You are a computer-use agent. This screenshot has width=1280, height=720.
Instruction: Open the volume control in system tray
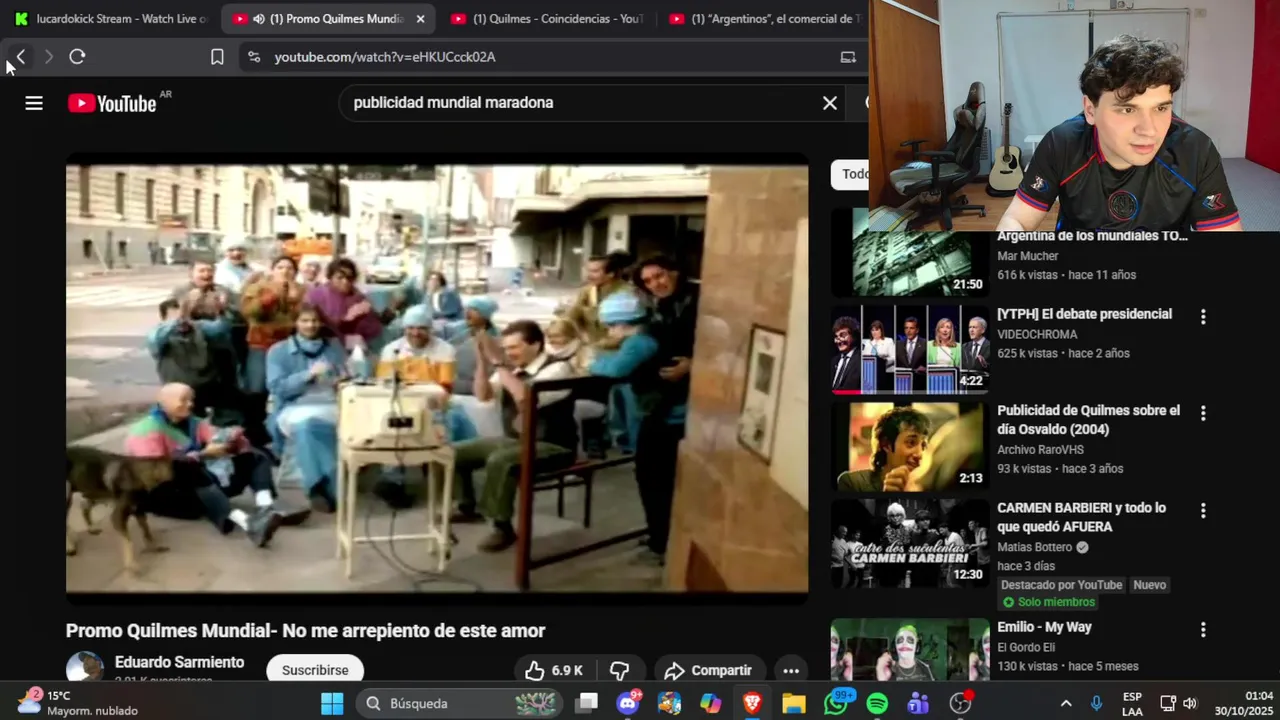(1189, 703)
